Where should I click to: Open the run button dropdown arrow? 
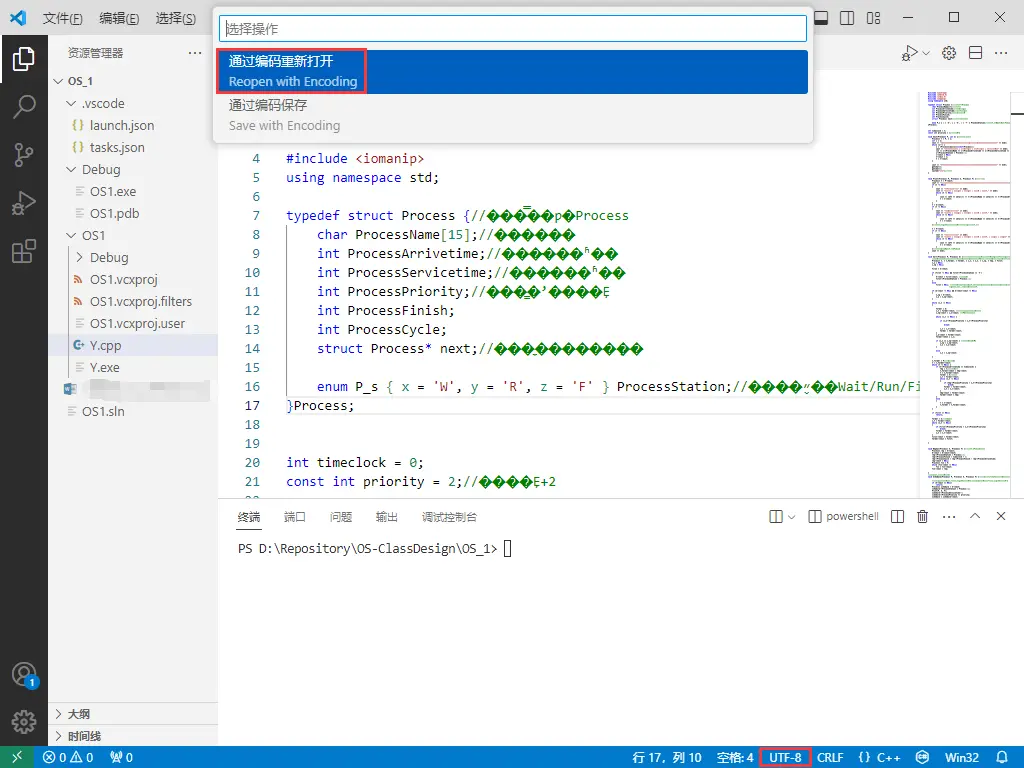(925, 53)
